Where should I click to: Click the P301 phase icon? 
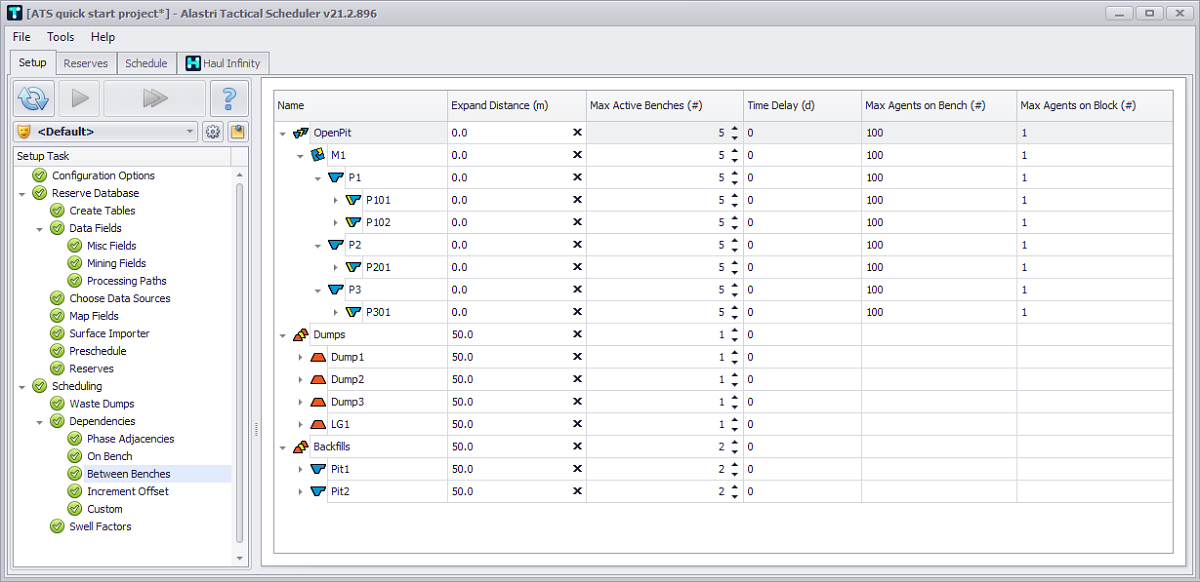(353, 312)
